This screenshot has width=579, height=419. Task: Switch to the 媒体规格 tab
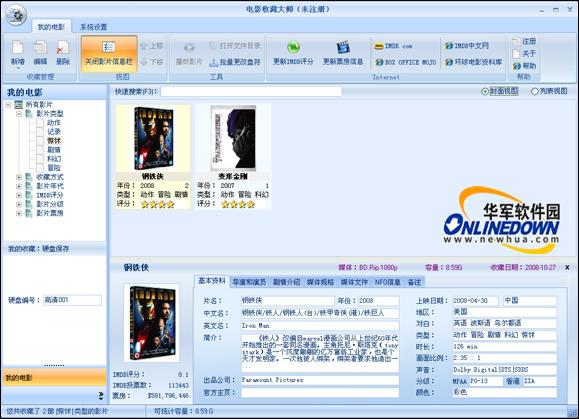pyautogui.click(x=320, y=282)
